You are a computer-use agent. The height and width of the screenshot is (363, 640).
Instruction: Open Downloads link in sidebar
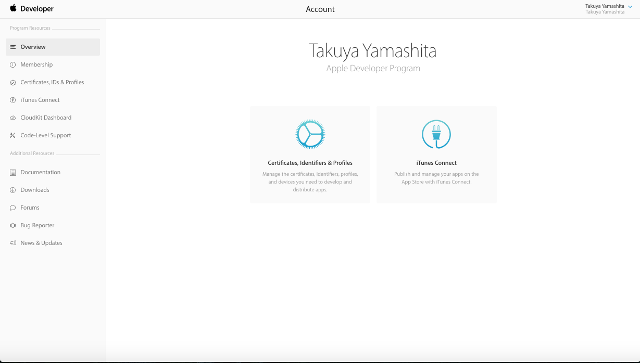pos(35,190)
